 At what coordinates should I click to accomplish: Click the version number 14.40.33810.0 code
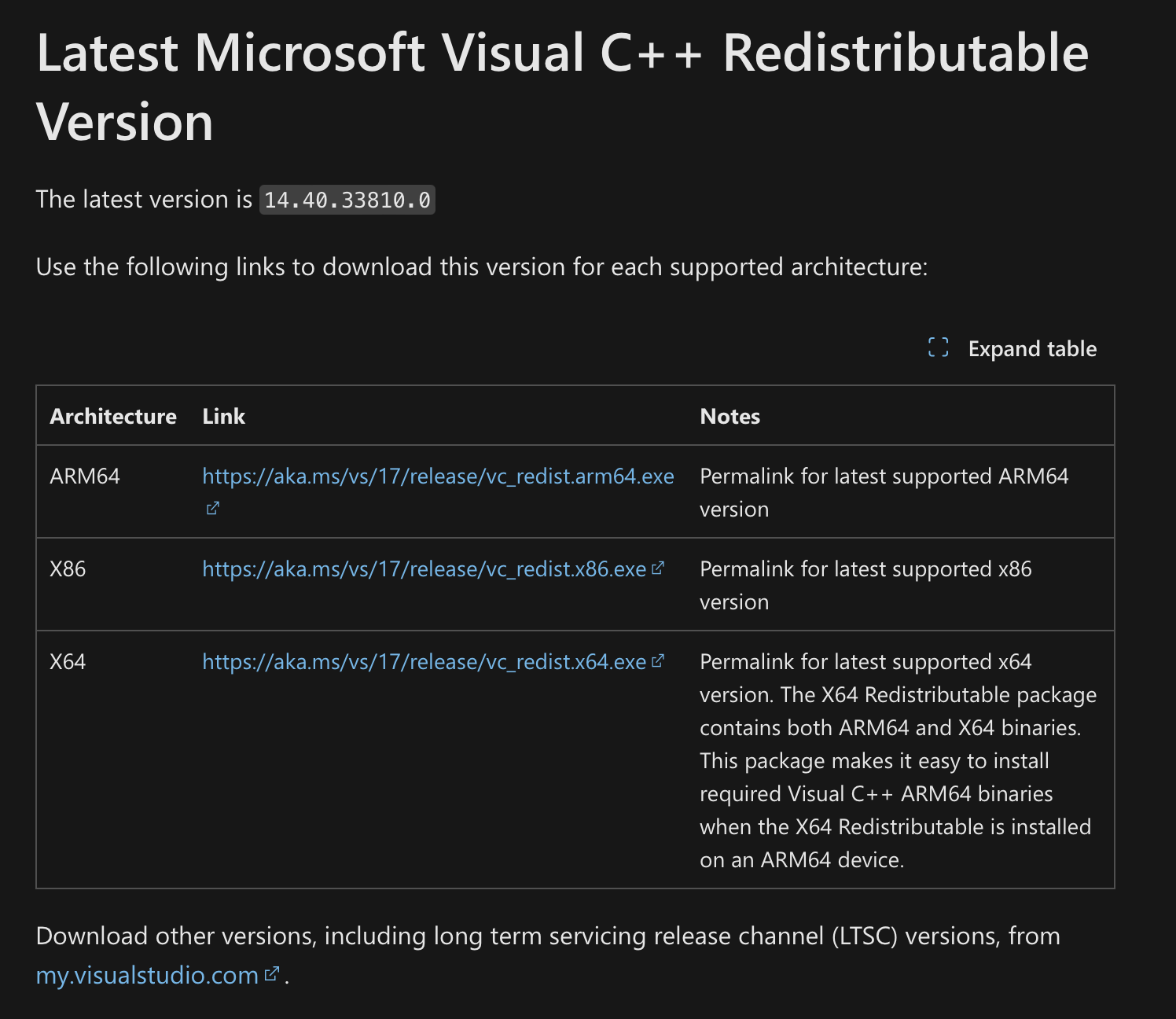(x=347, y=200)
